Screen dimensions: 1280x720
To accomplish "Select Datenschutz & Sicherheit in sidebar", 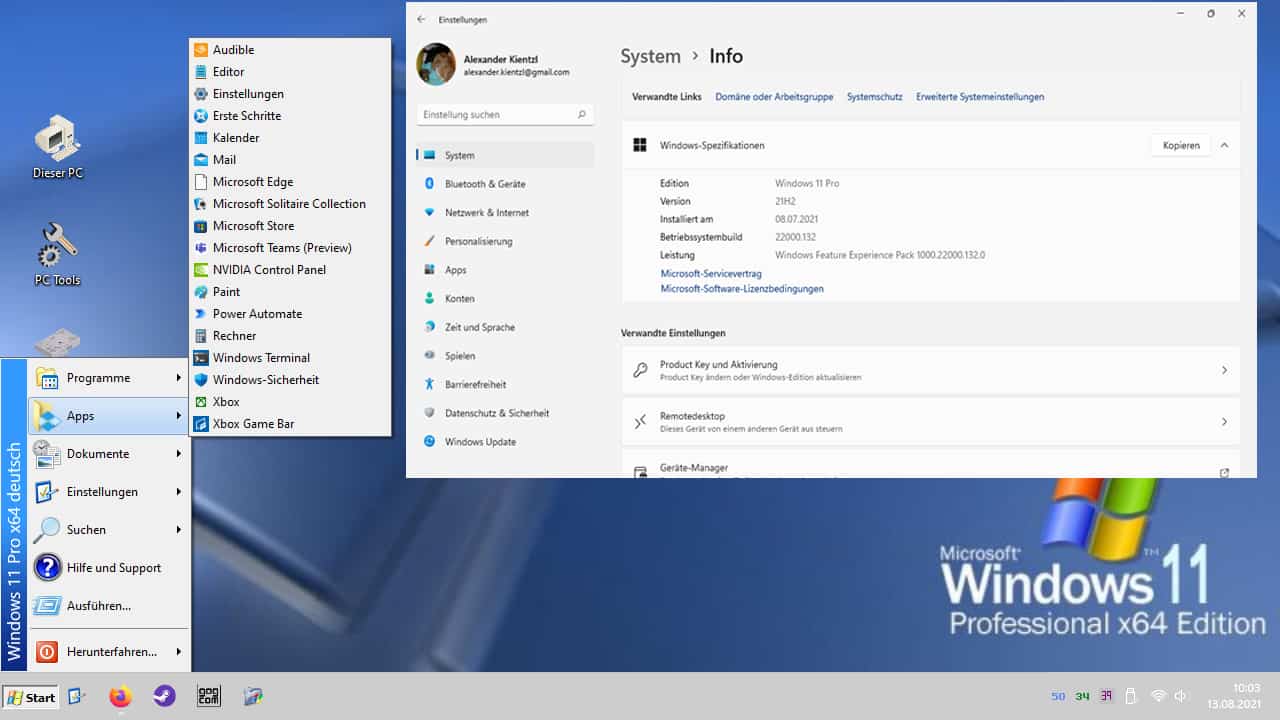I will 505,413.
